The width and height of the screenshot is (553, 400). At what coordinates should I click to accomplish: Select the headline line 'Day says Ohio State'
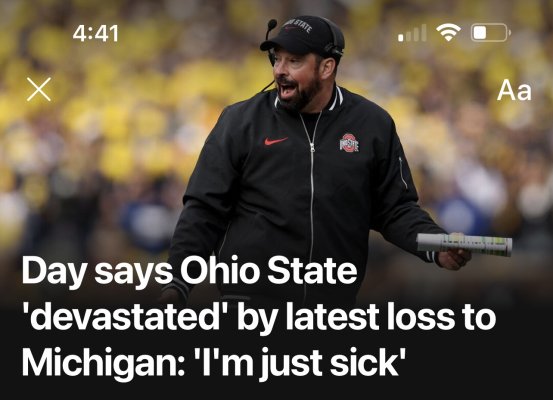[x=189, y=272]
